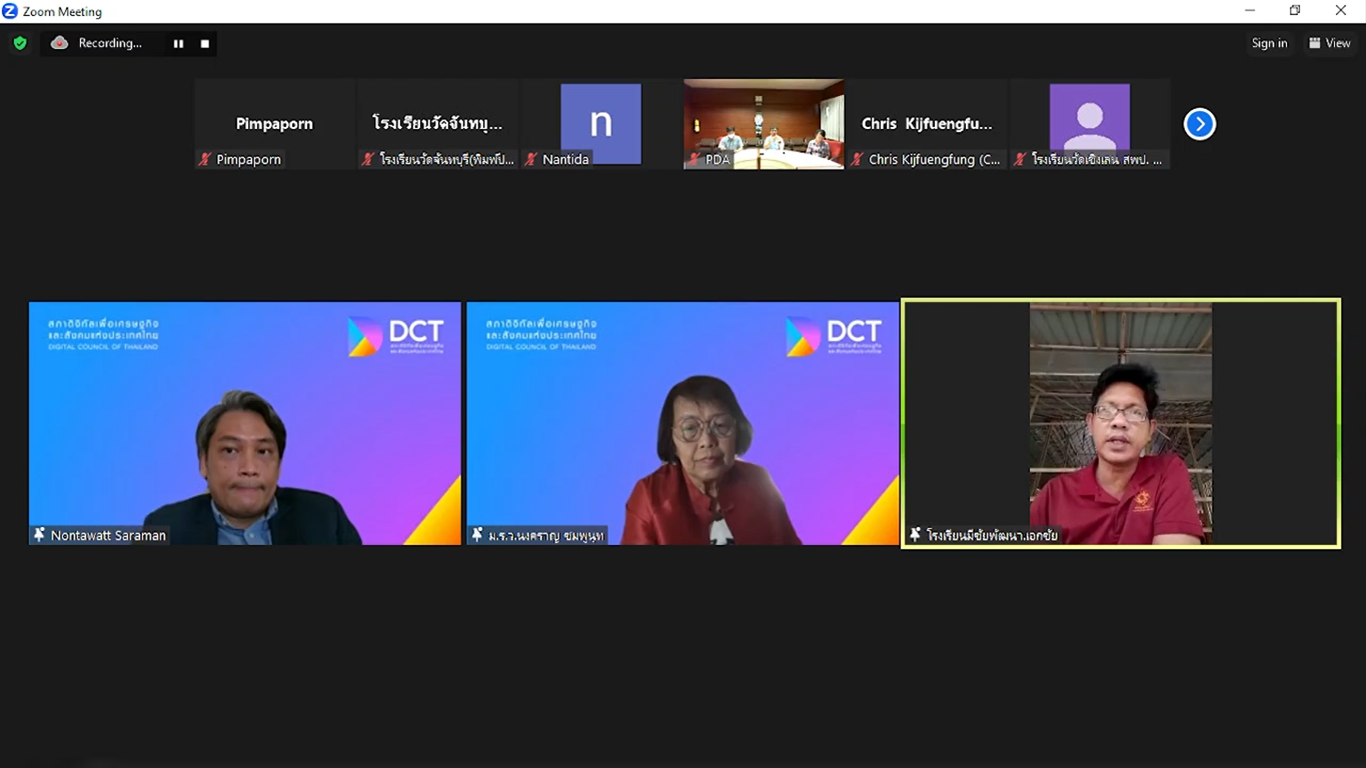
Task: Click the green encryption shield icon
Action: [20, 43]
